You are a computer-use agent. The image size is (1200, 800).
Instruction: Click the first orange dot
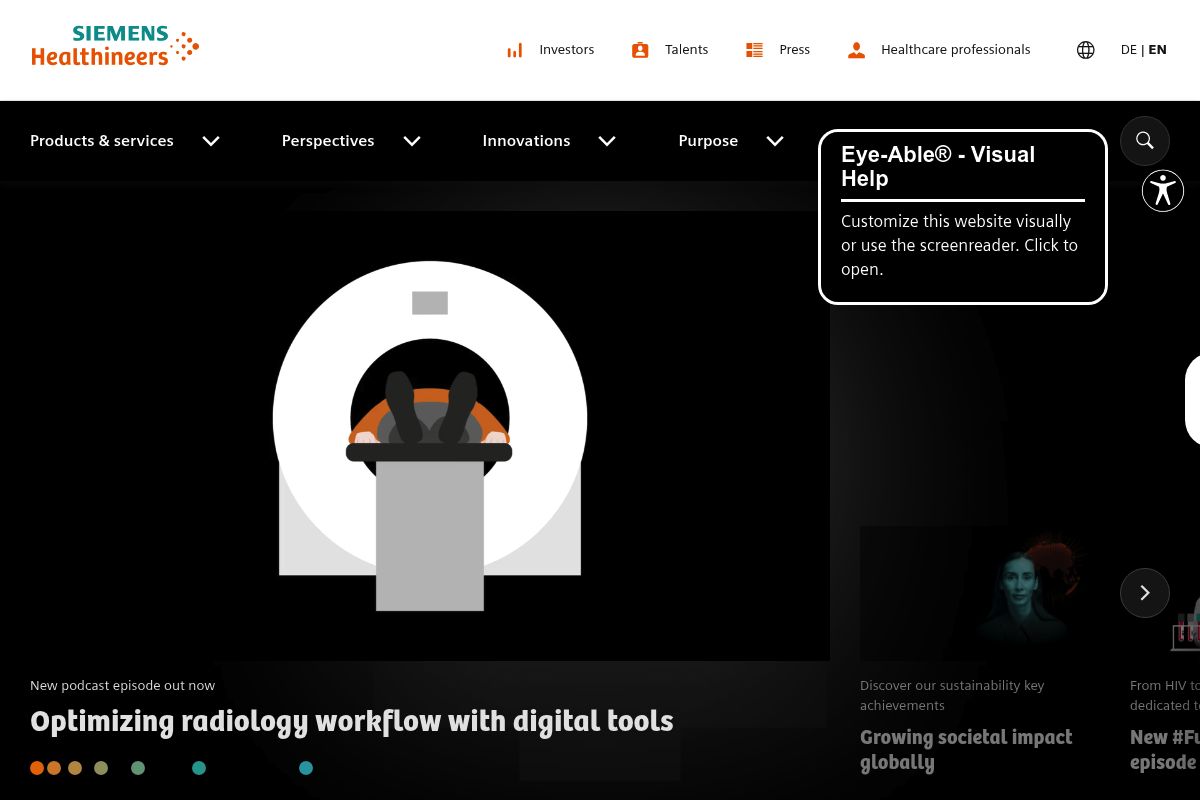(37, 768)
